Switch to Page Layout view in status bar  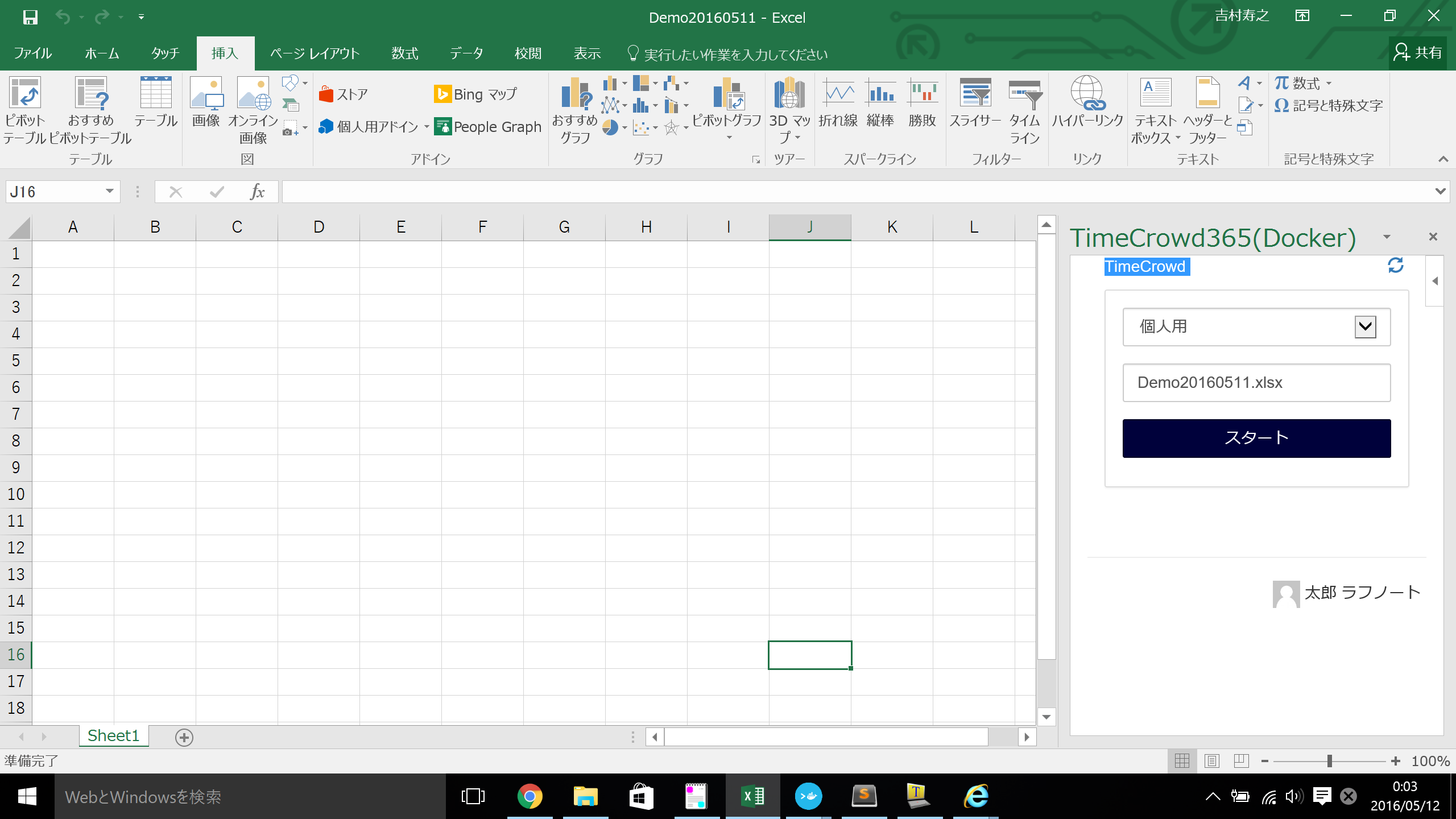(1212, 761)
